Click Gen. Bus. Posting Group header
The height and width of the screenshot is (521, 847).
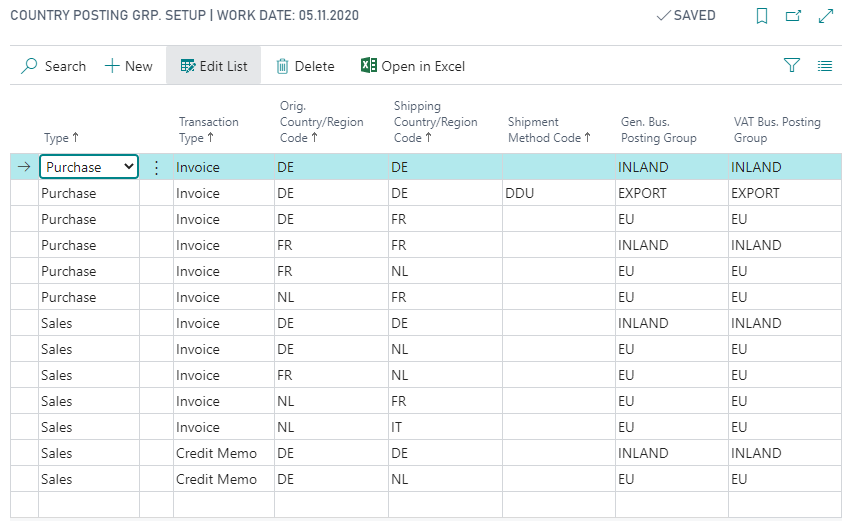(658, 130)
